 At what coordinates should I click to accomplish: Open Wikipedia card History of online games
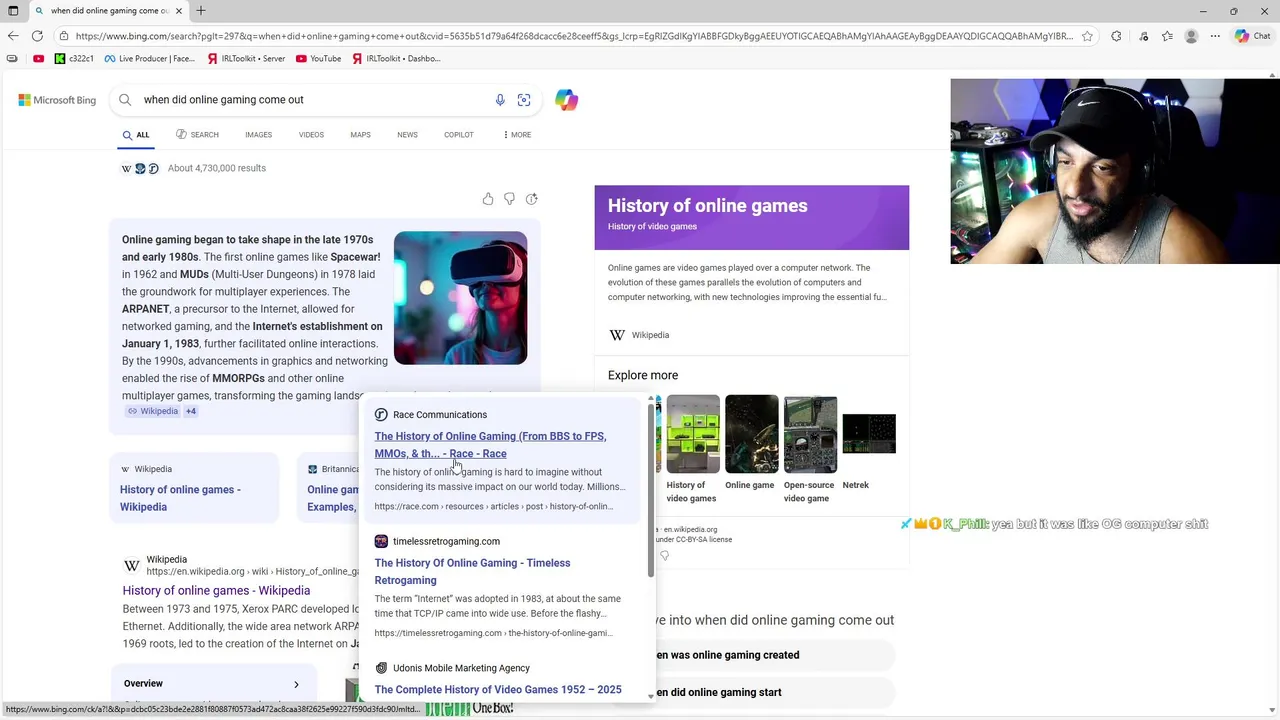click(x=194, y=488)
